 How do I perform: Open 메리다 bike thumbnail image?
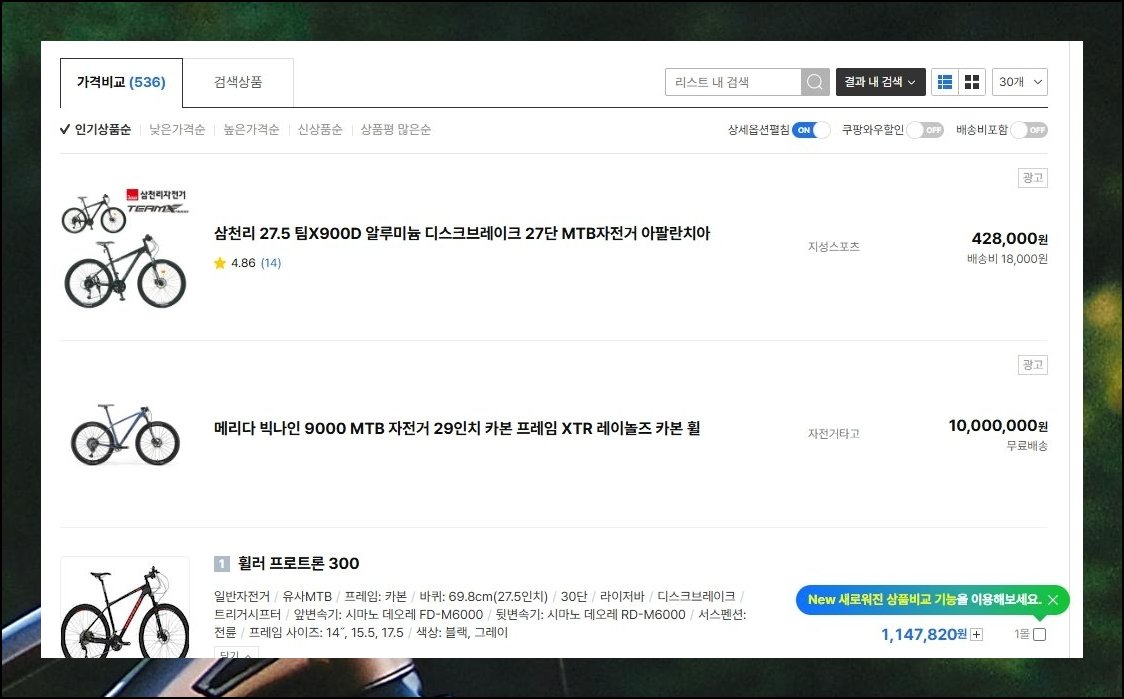[x=125, y=434]
